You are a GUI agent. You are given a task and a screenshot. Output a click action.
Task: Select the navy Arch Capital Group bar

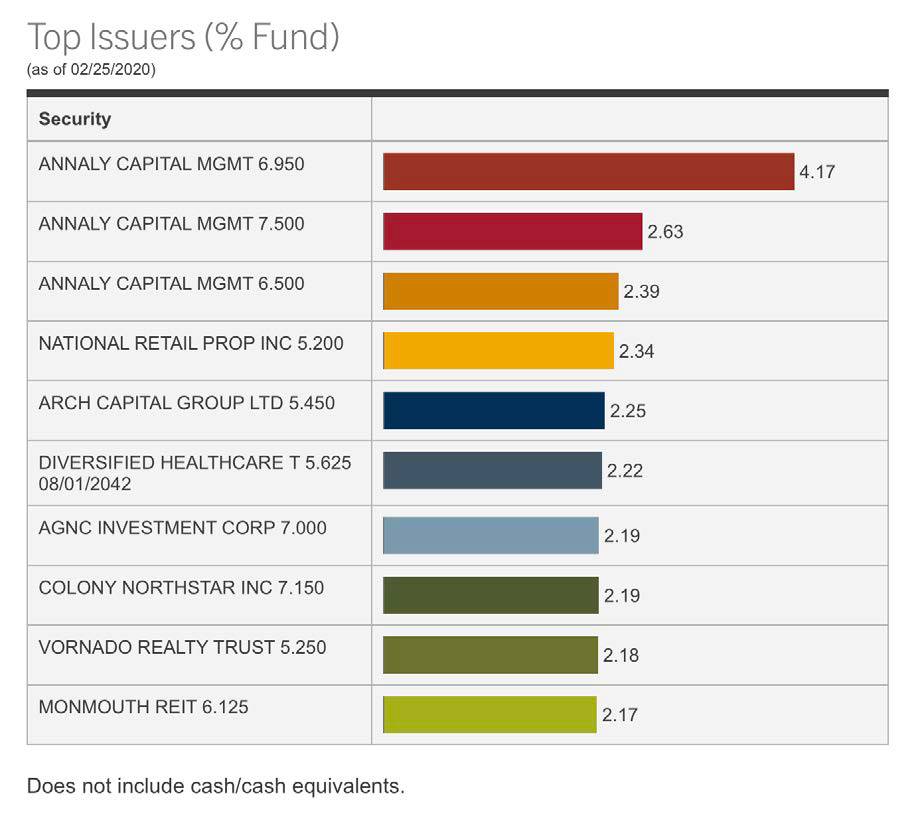click(494, 411)
